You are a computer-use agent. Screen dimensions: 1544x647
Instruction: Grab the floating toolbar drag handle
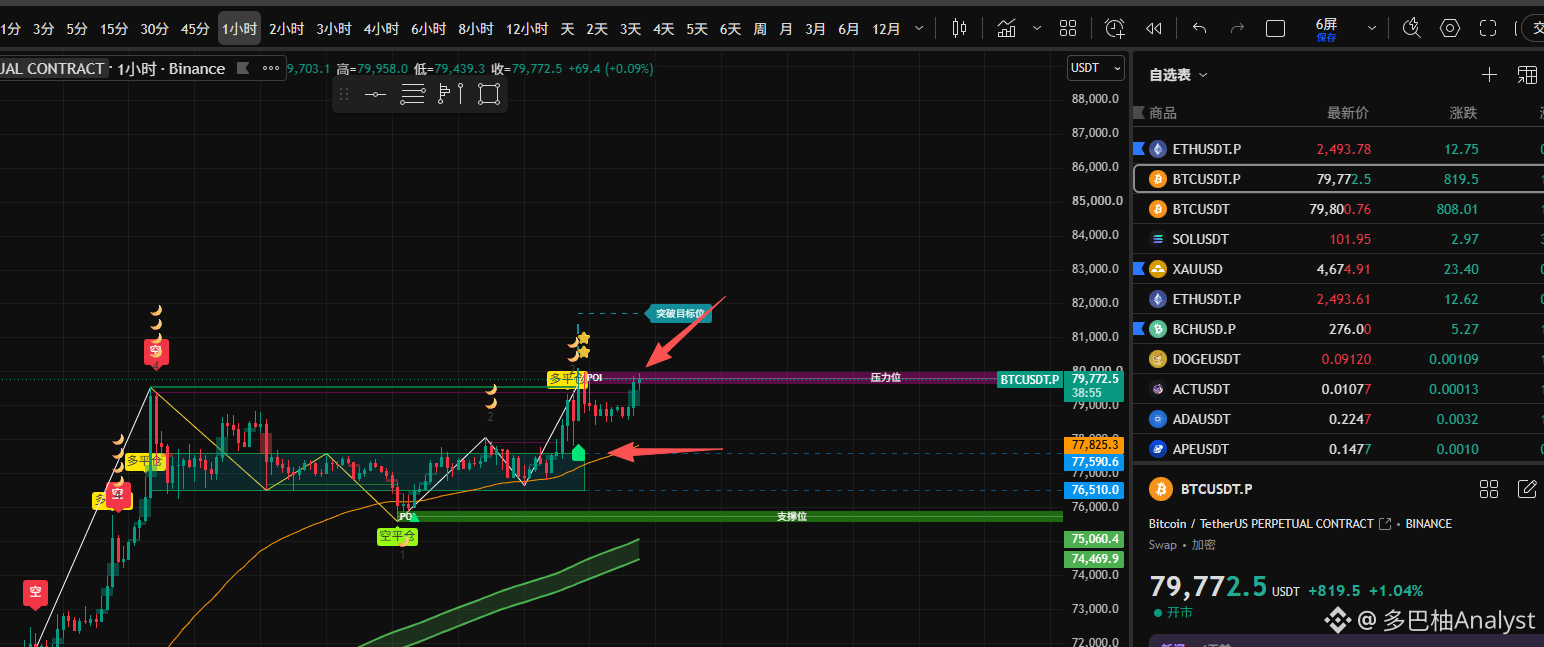tap(344, 95)
